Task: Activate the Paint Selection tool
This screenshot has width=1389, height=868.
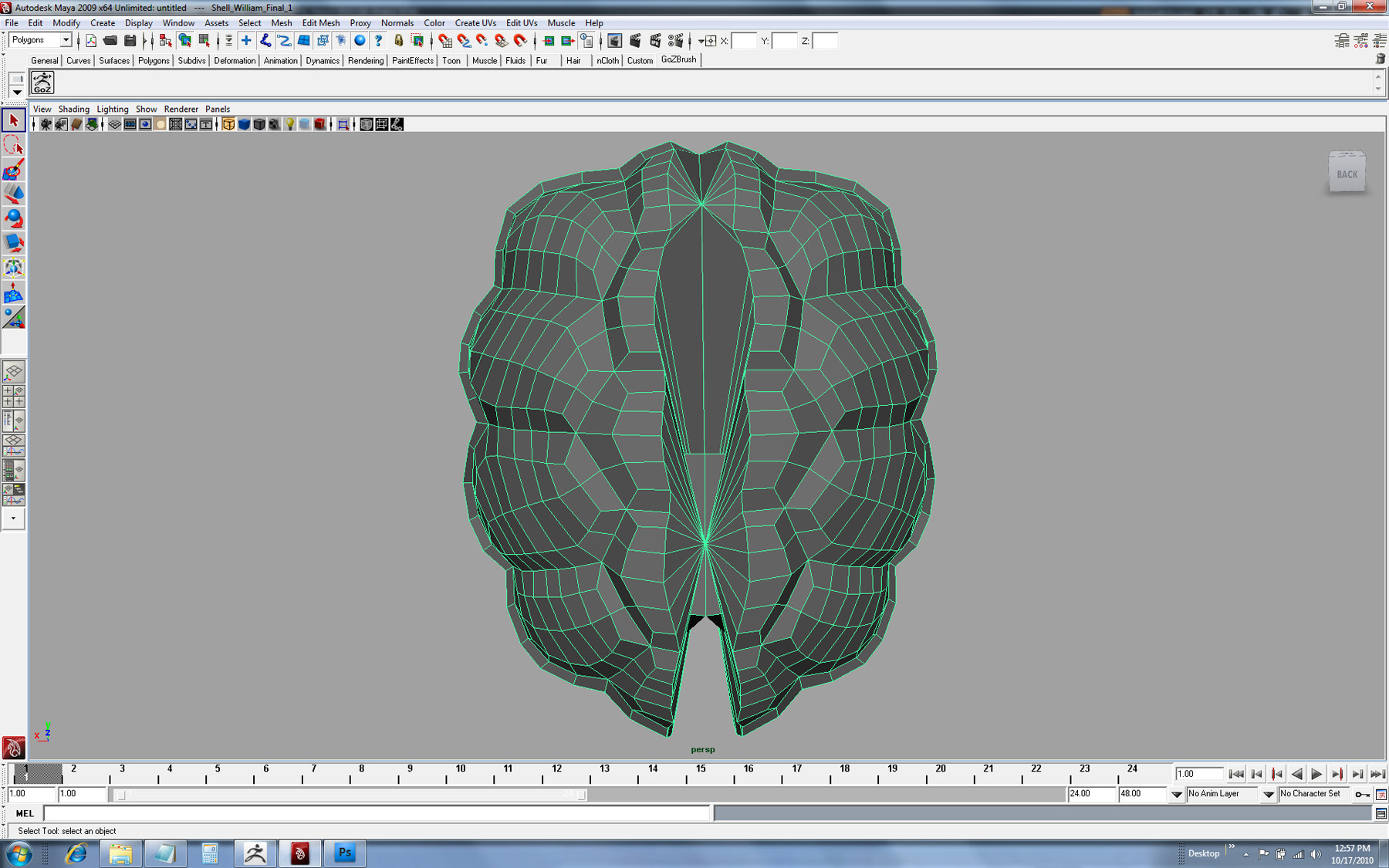Action: (x=13, y=170)
